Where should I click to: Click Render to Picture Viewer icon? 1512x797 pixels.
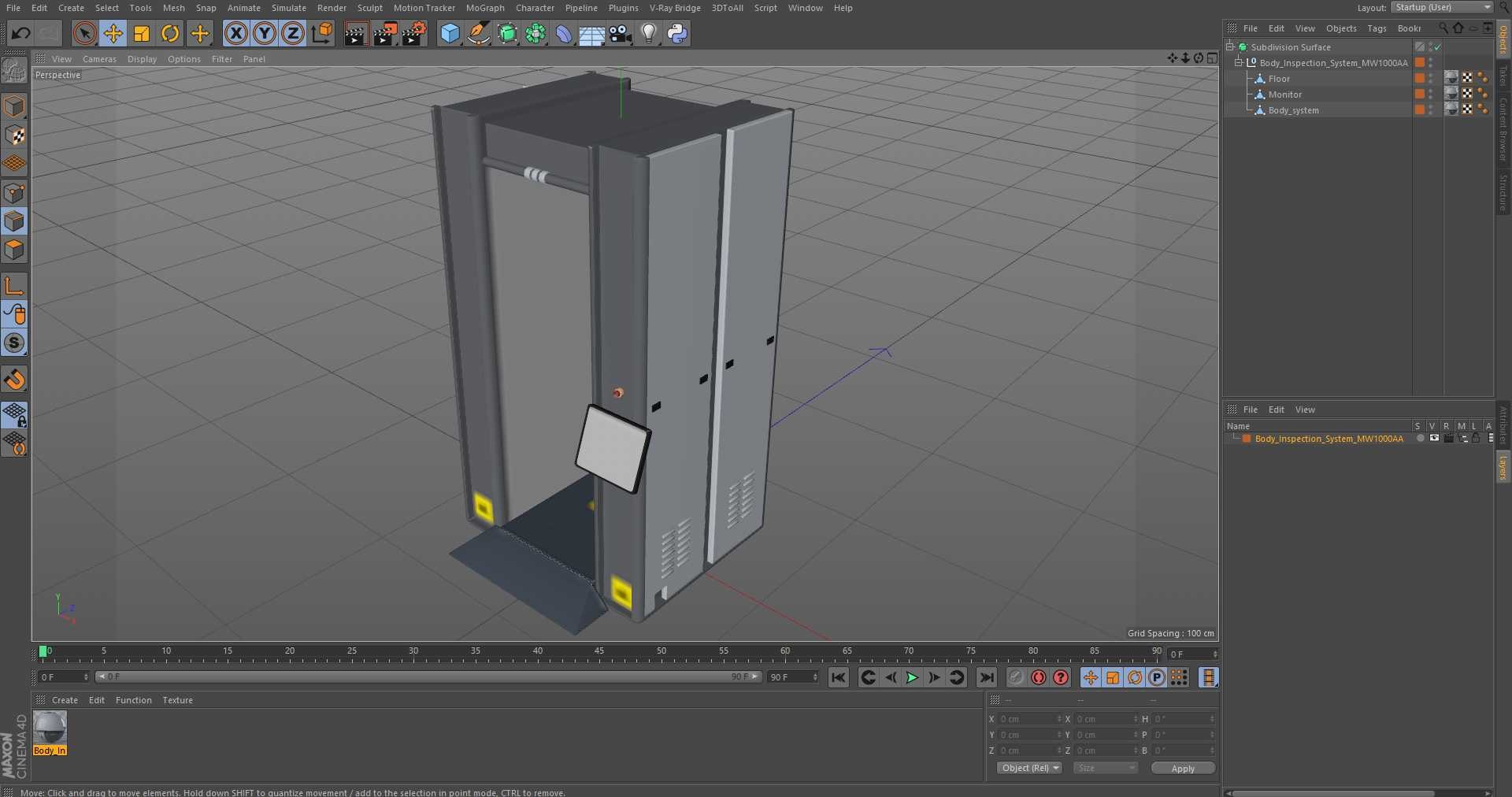384,33
